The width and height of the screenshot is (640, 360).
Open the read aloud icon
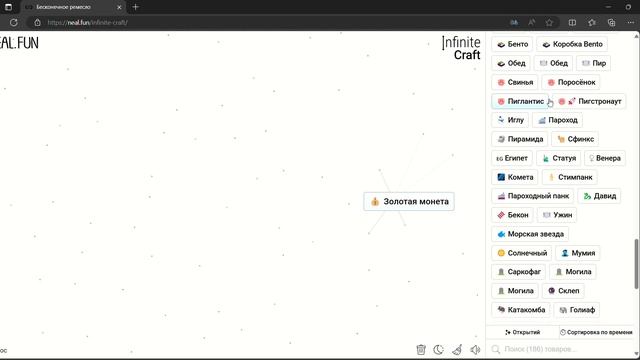531,22
